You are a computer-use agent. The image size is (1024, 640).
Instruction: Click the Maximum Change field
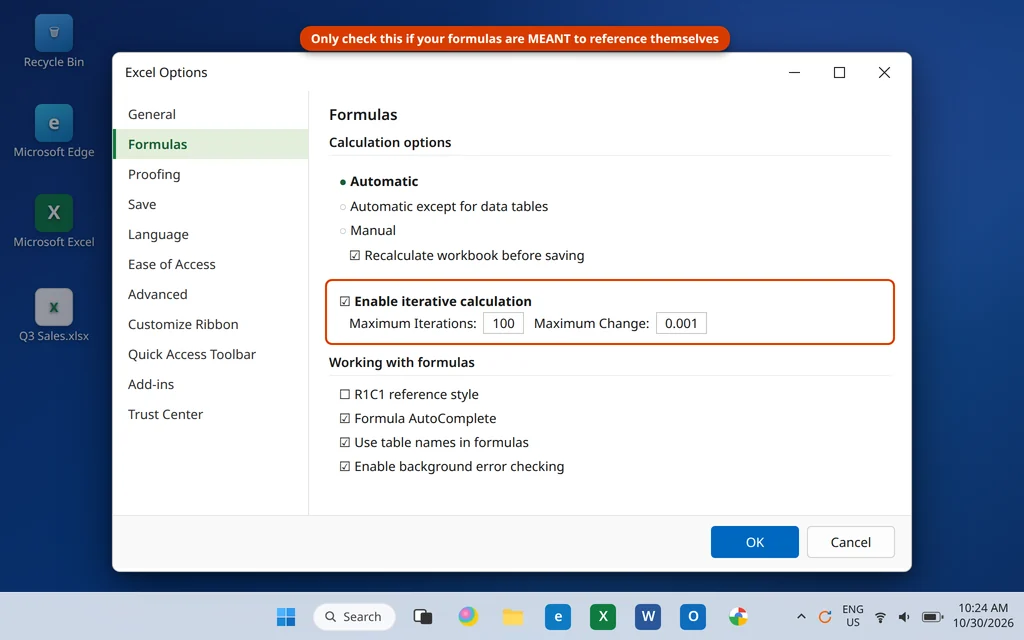click(x=681, y=323)
